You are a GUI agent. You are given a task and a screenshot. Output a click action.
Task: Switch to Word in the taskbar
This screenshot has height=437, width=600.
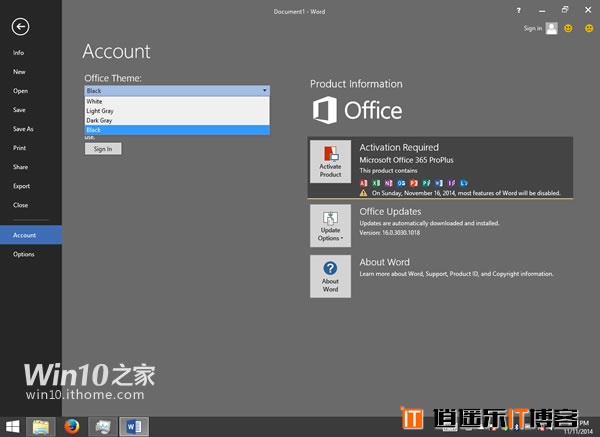(134, 427)
